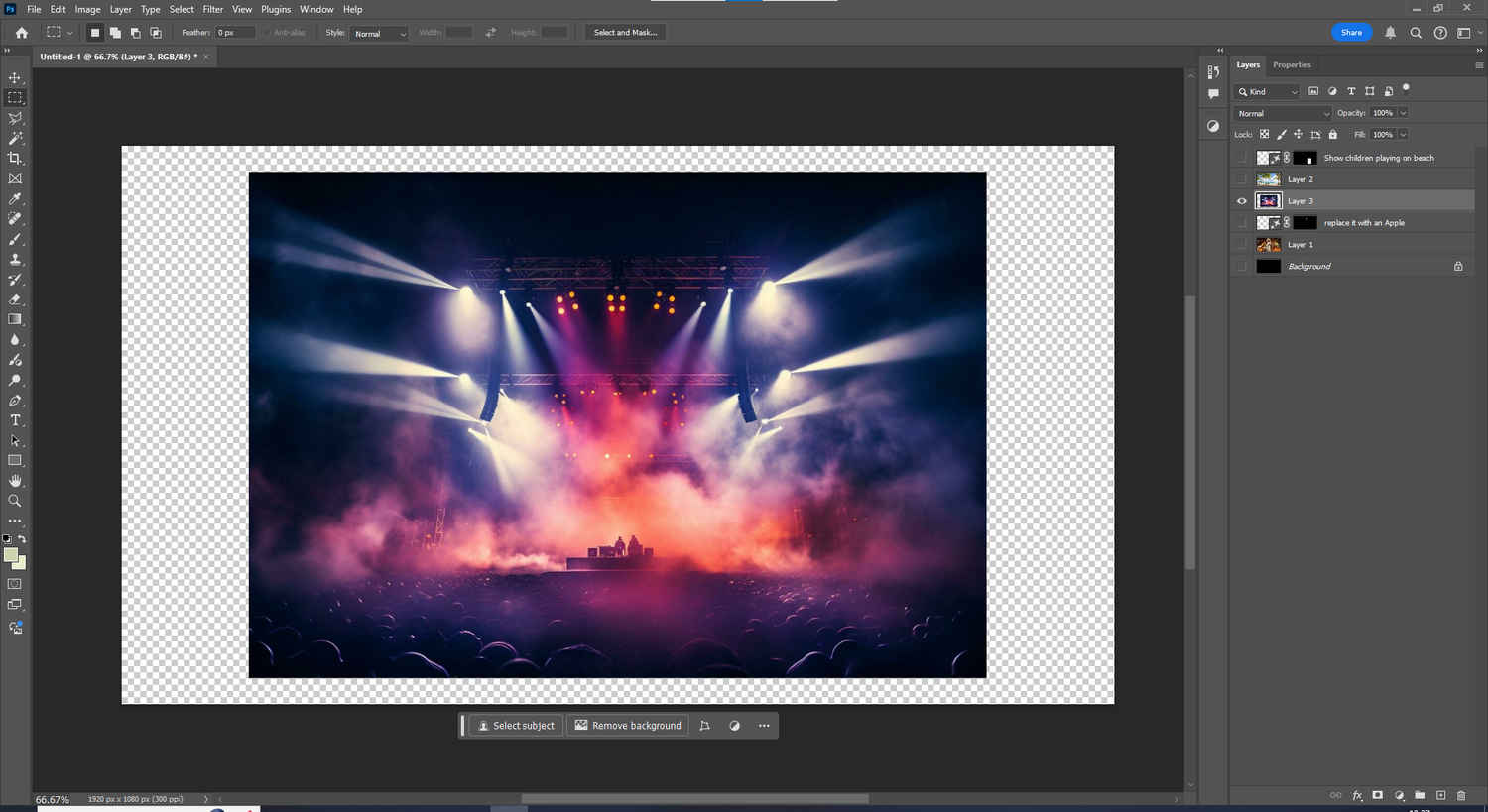Select the Zoom tool
Viewport: 1488px width, 812px height.
[x=15, y=501]
